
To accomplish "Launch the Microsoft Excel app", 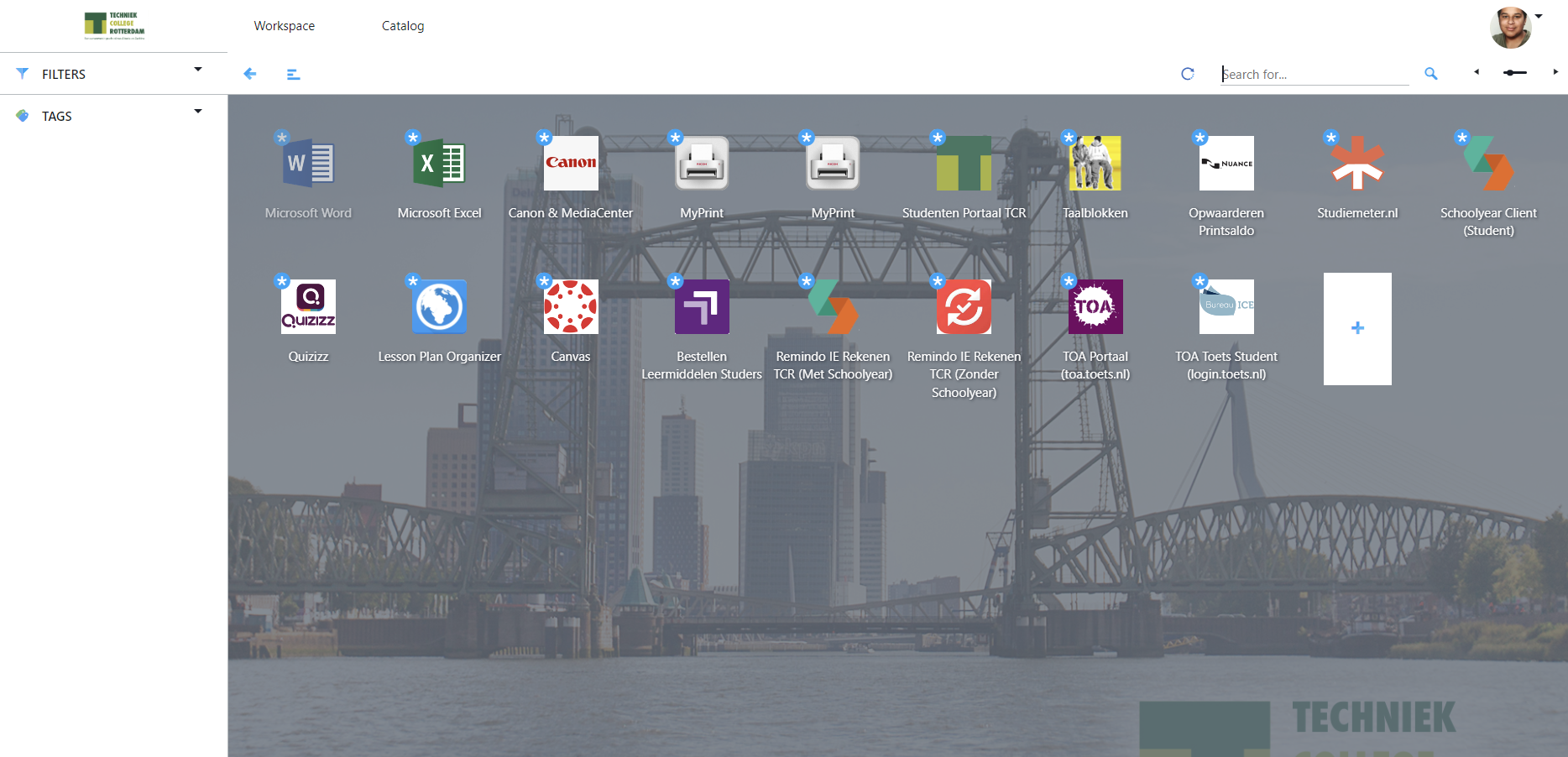I will coord(439,164).
